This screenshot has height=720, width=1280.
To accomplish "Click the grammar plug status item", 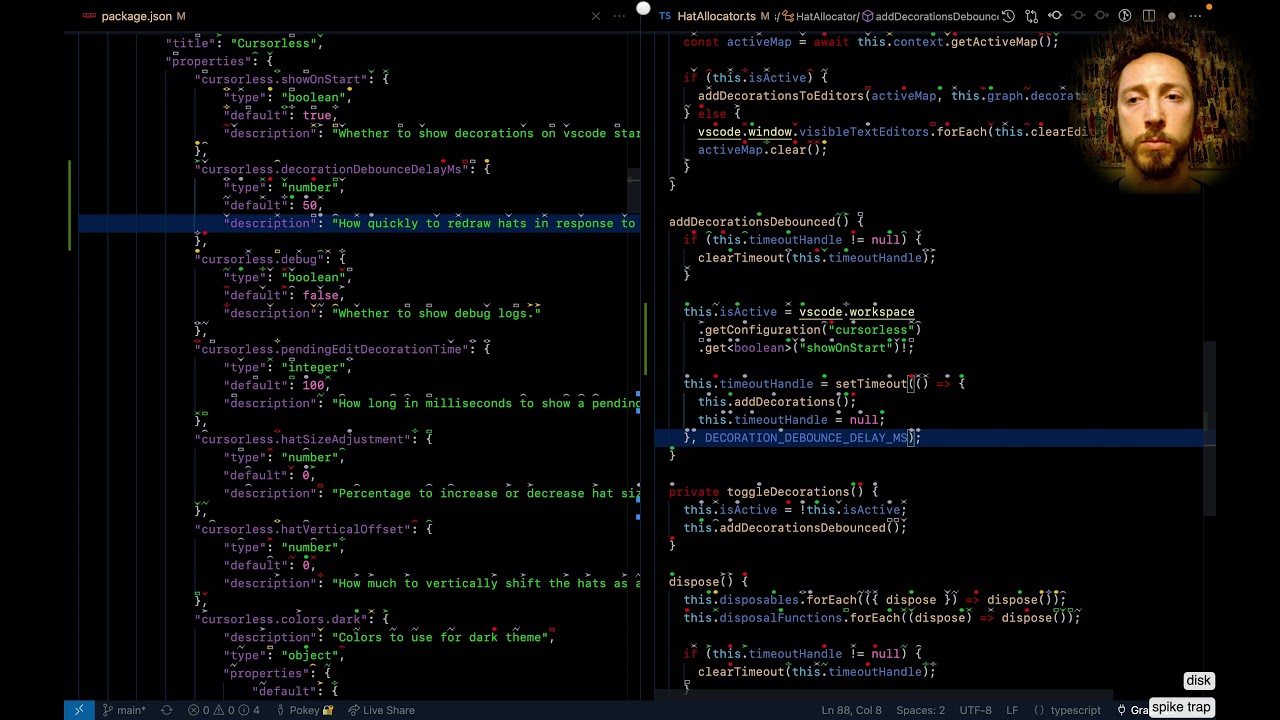I will [1133, 710].
